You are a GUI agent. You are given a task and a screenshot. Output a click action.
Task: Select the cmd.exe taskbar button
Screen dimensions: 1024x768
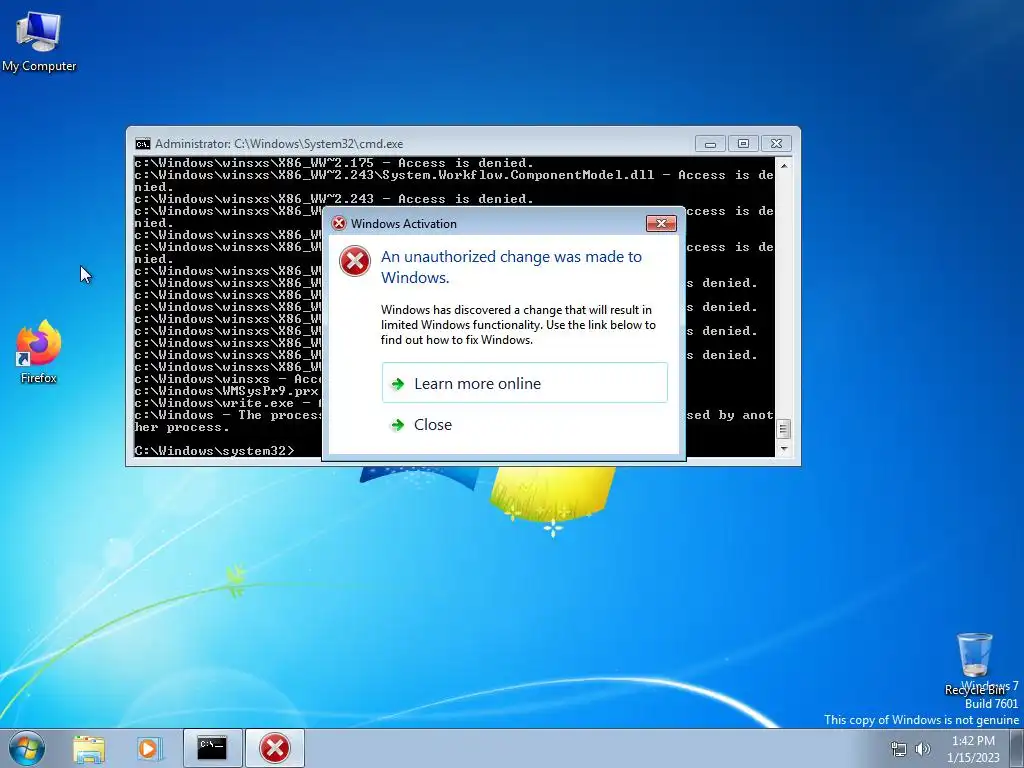(x=212, y=748)
